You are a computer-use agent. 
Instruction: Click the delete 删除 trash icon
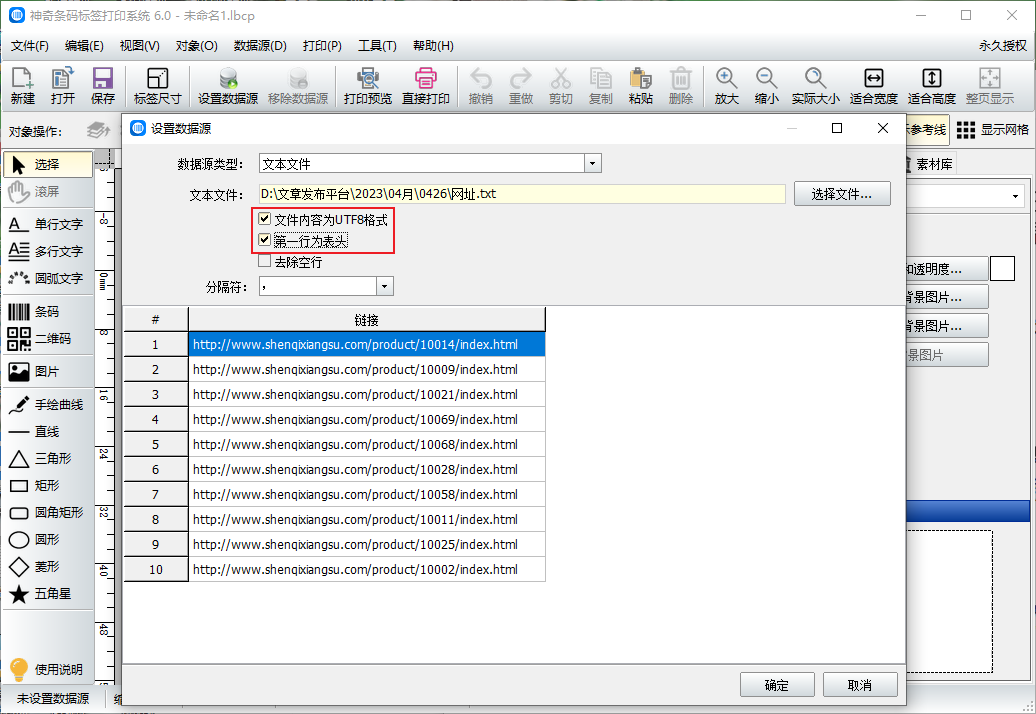click(681, 86)
